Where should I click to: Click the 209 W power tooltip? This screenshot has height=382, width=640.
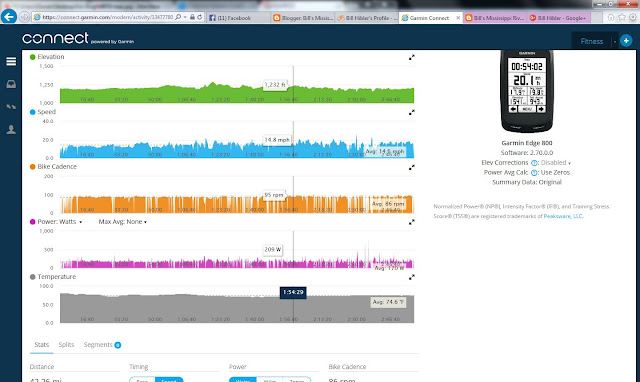[273, 249]
